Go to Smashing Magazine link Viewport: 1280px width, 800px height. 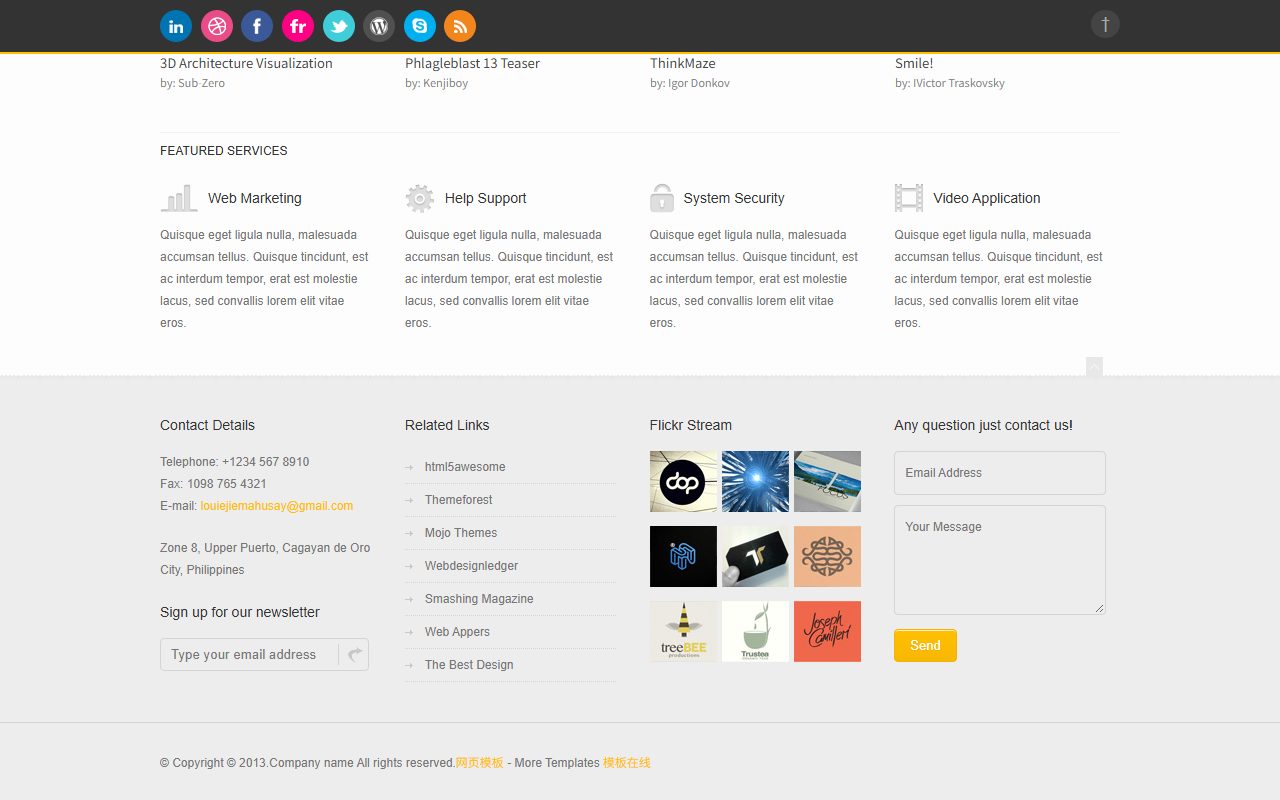click(479, 599)
